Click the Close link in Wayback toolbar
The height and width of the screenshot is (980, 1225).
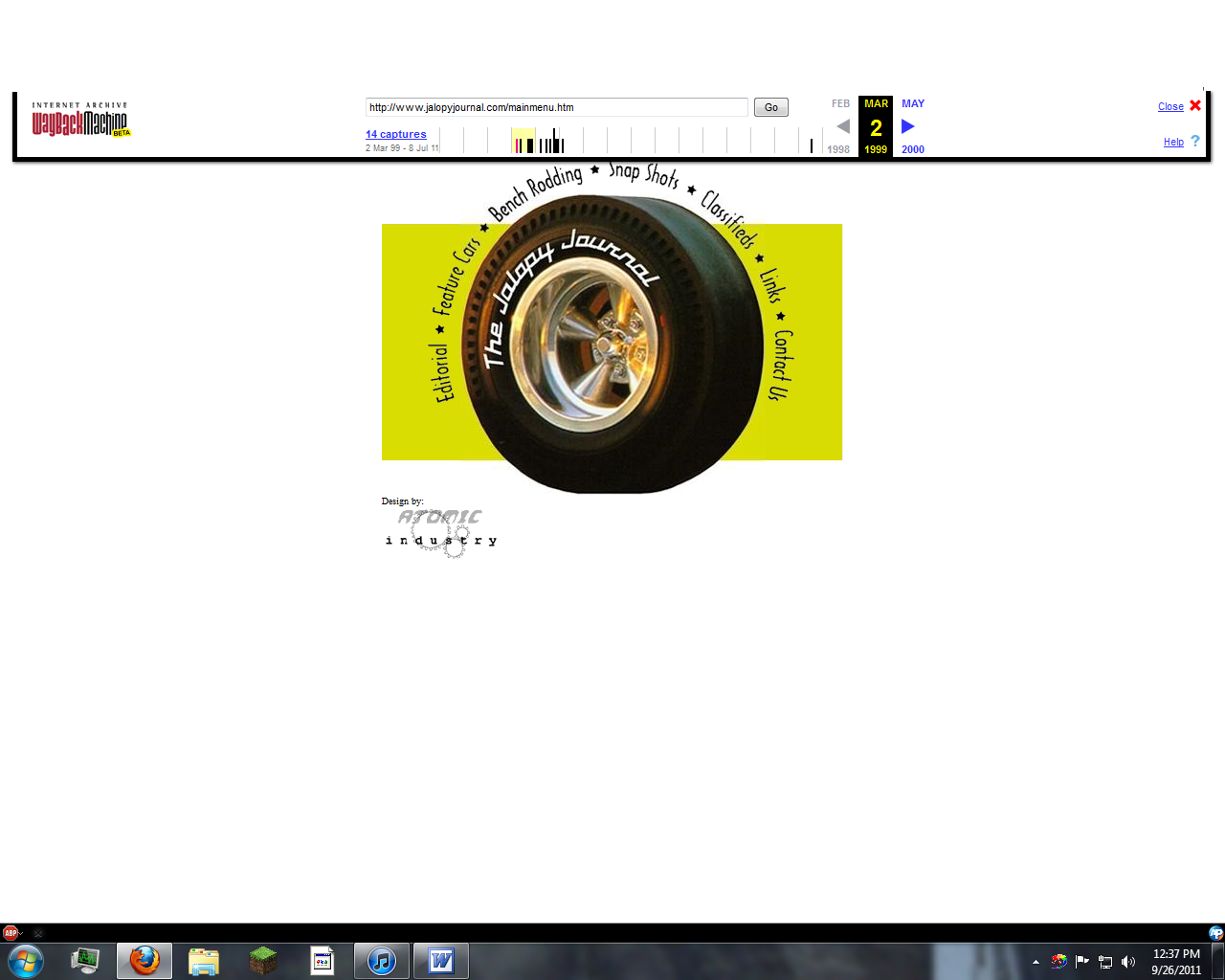1170,106
